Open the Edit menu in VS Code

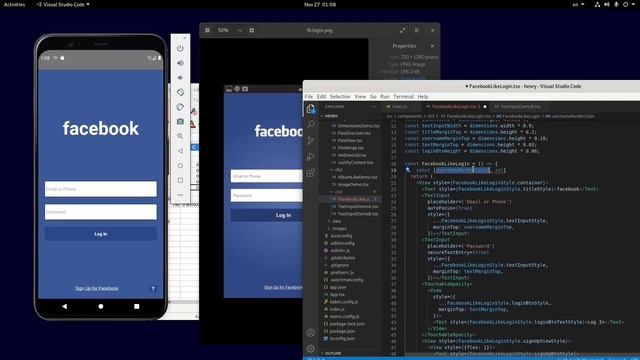[322, 97]
